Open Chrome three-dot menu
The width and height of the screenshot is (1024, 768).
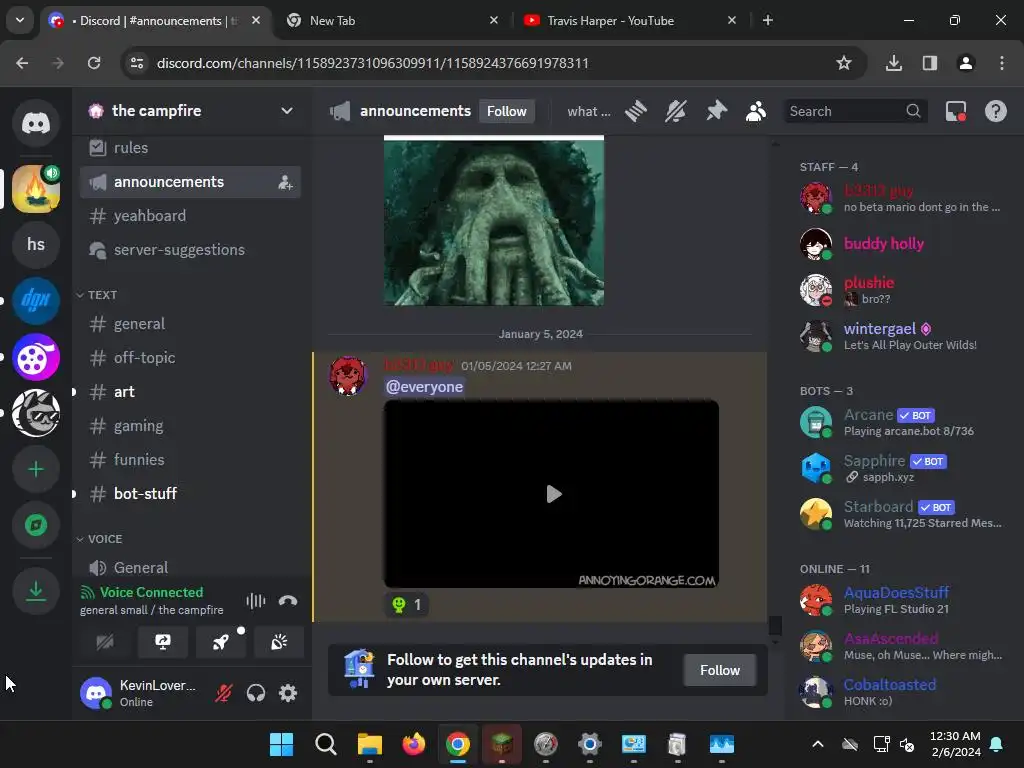point(1002,63)
